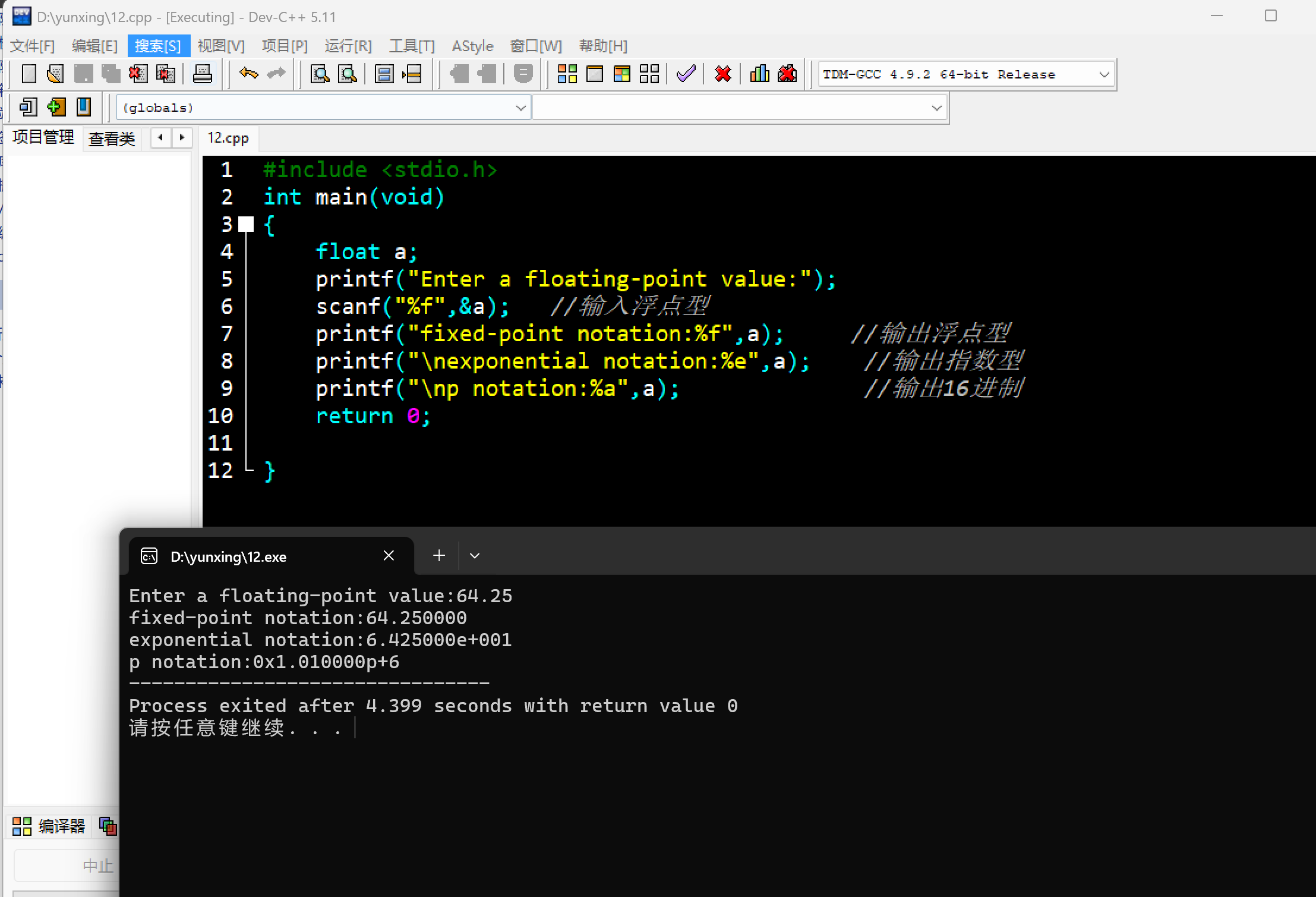Image resolution: width=1316 pixels, height=897 pixels.
Task: Open the (globals) scope dropdown
Action: click(520, 108)
